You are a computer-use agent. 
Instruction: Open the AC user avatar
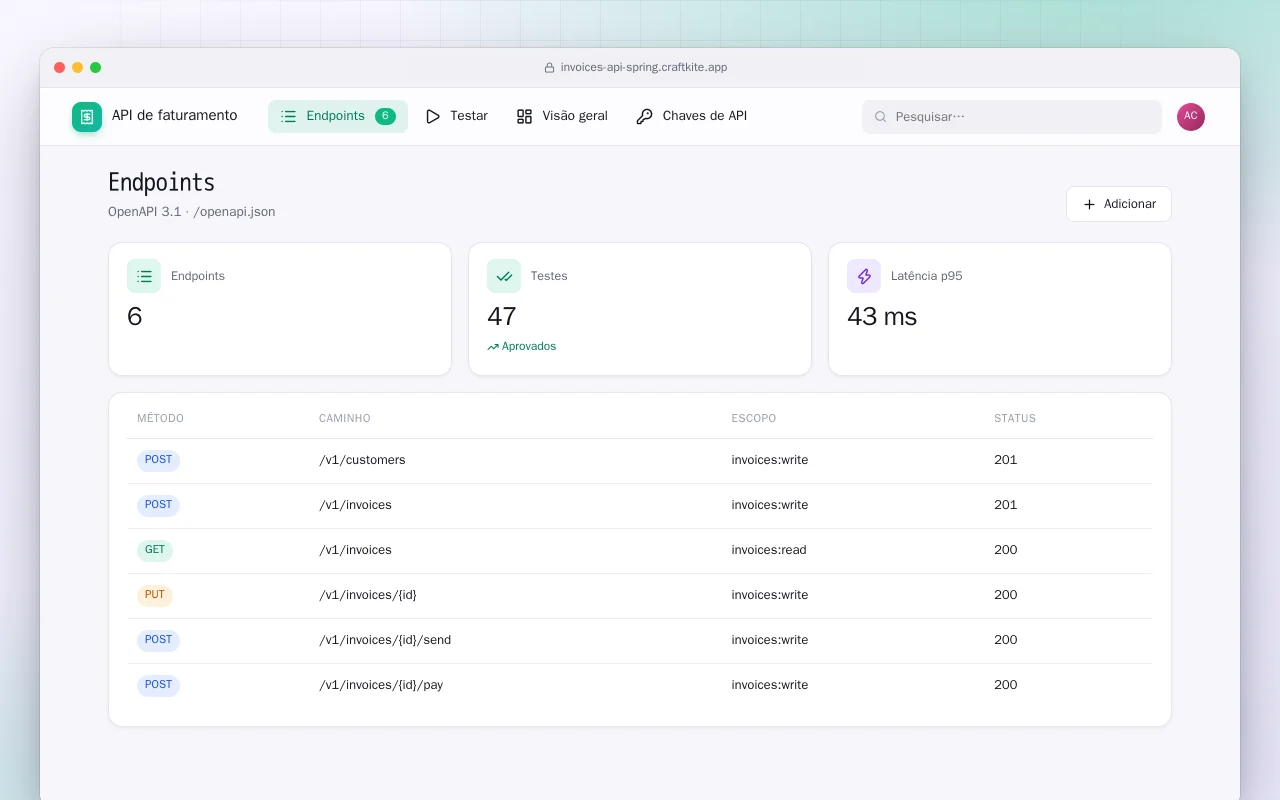coord(1191,117)
